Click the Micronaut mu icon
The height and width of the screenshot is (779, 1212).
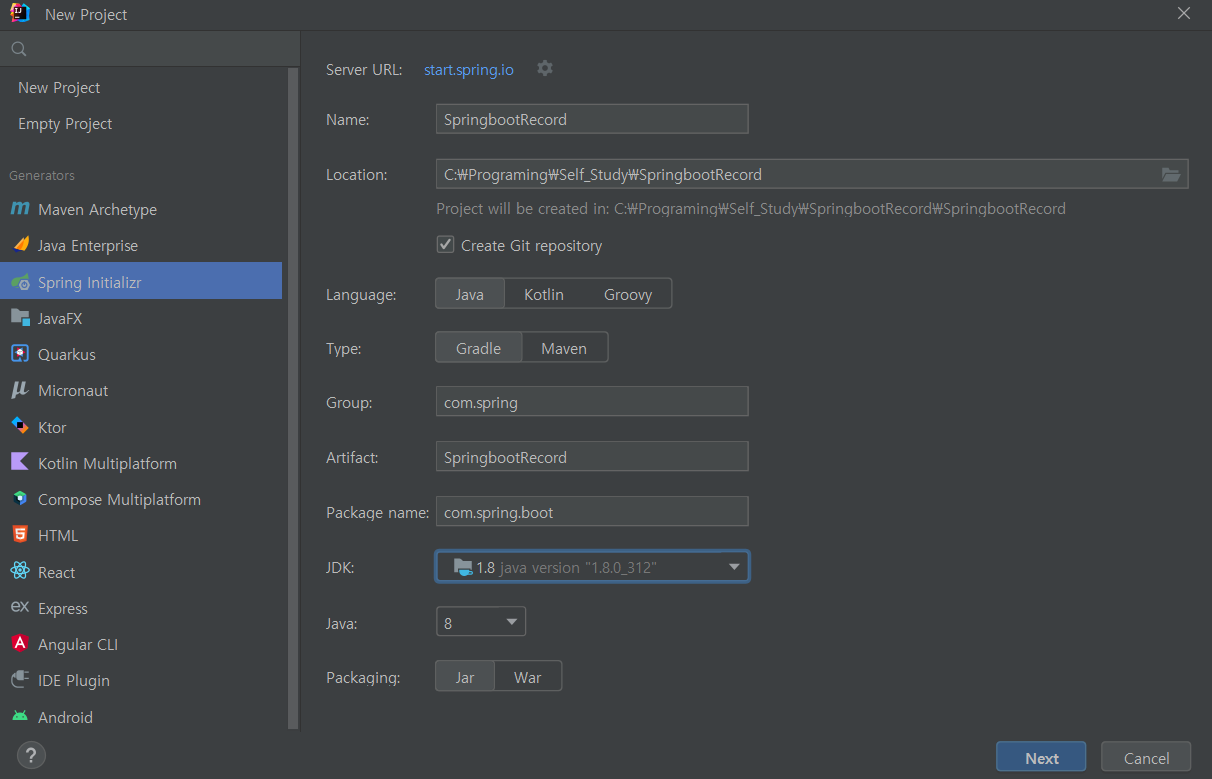point(20,390)
